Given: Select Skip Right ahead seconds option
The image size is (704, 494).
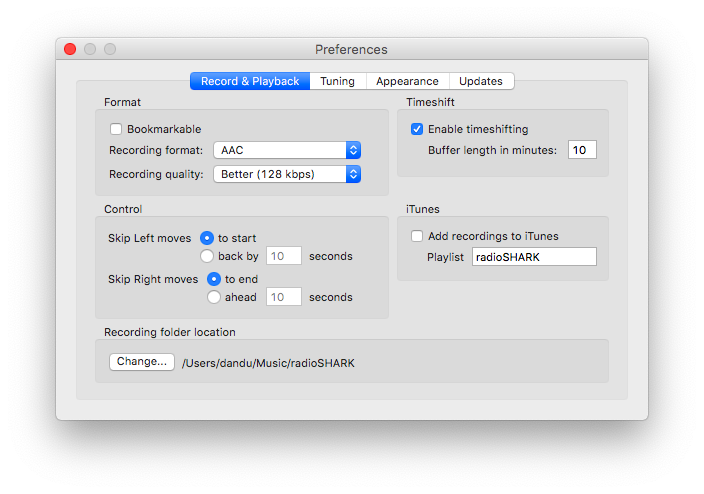Looking at the screenshot, I should (x=214, y=297).
